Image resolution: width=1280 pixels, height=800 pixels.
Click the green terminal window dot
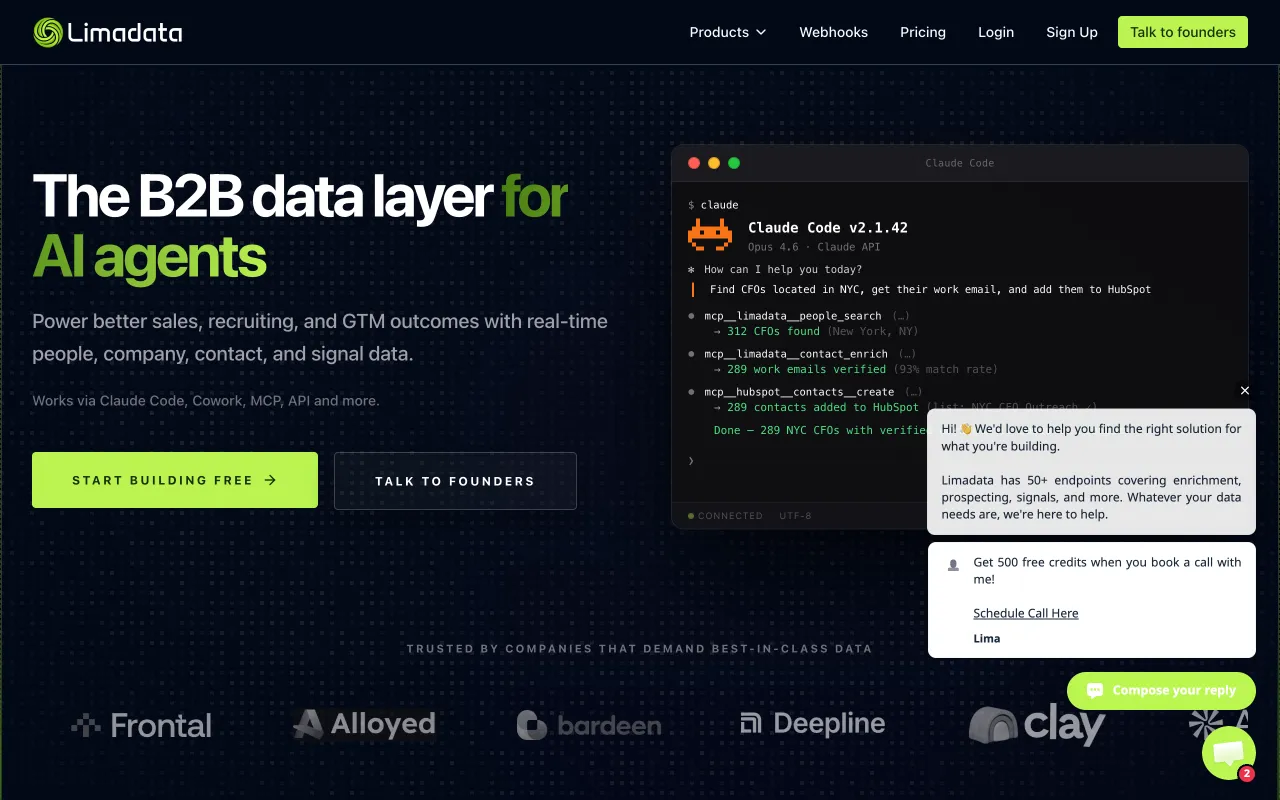(734, 163)
